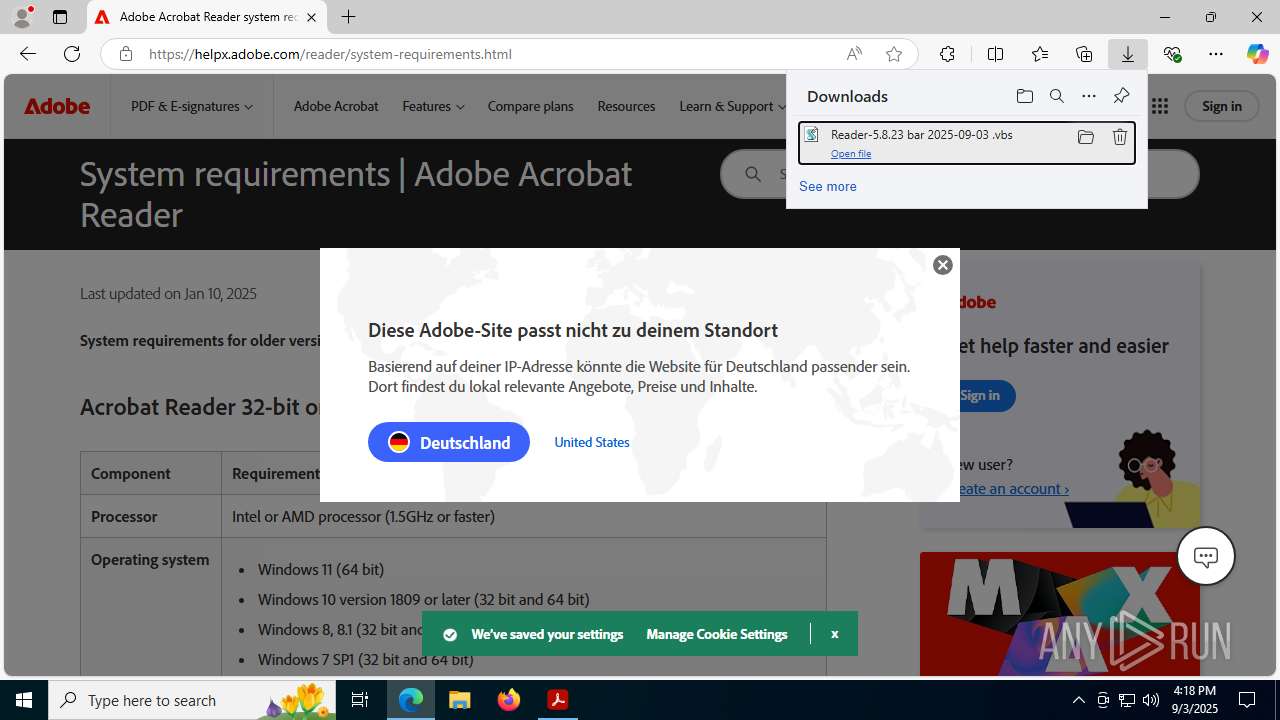Click the Downloads toolbar icon
This screenshot has height=720, width=1280.
click(x=1128, y=54)
